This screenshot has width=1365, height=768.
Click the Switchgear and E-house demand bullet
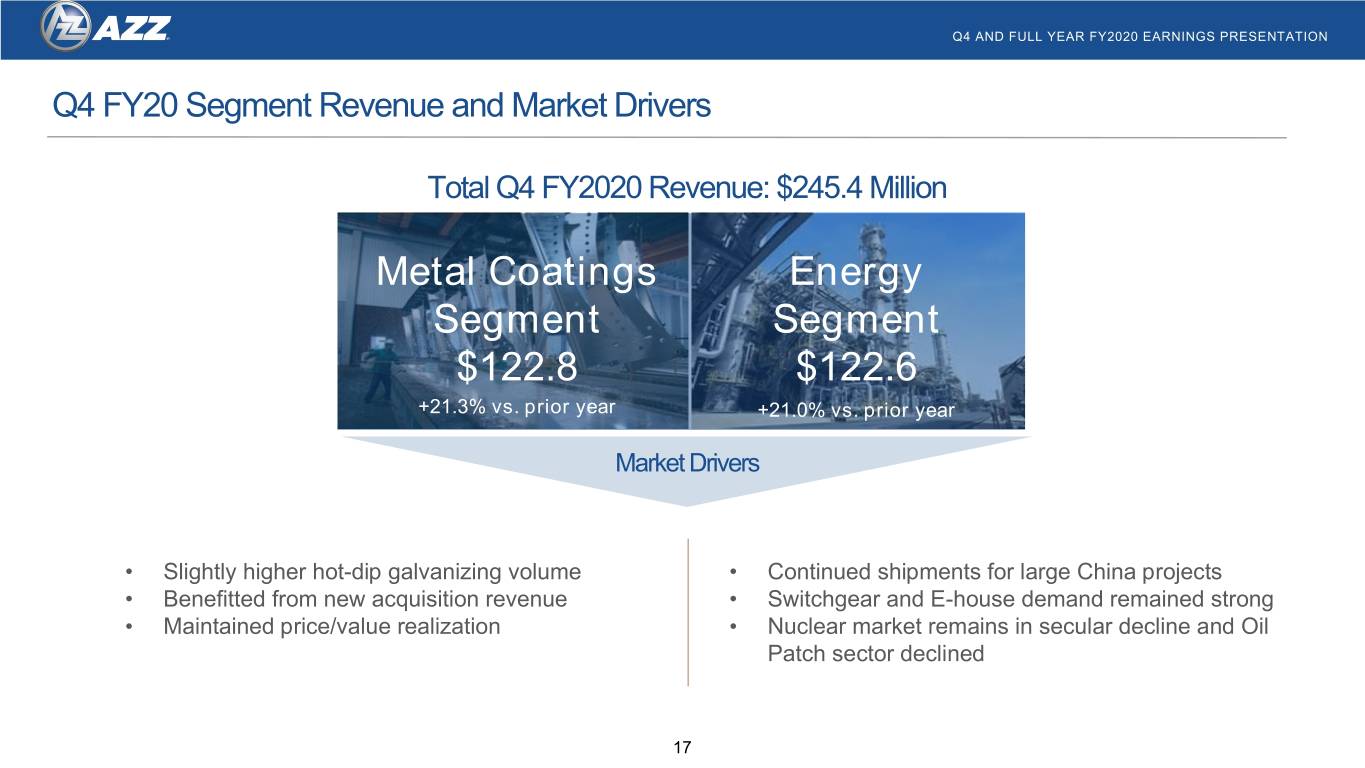pos(1020,599)
